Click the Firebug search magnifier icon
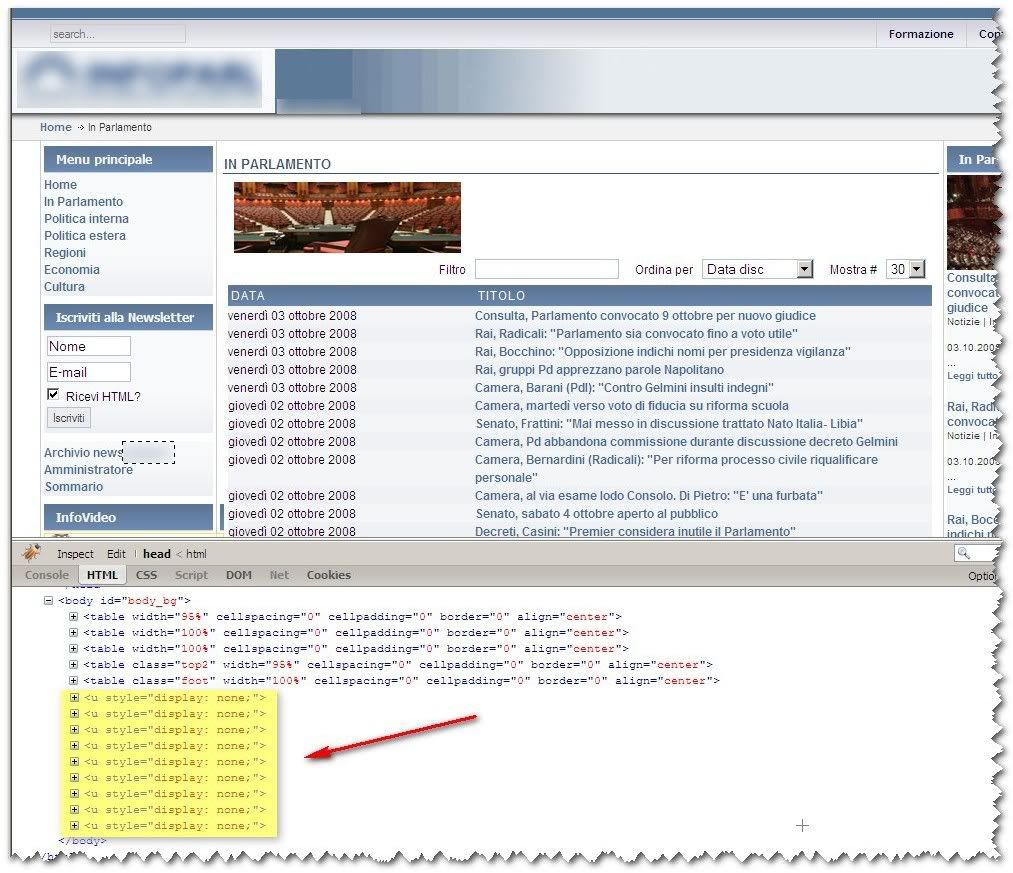1013x873 pixels. pos(962,553)
